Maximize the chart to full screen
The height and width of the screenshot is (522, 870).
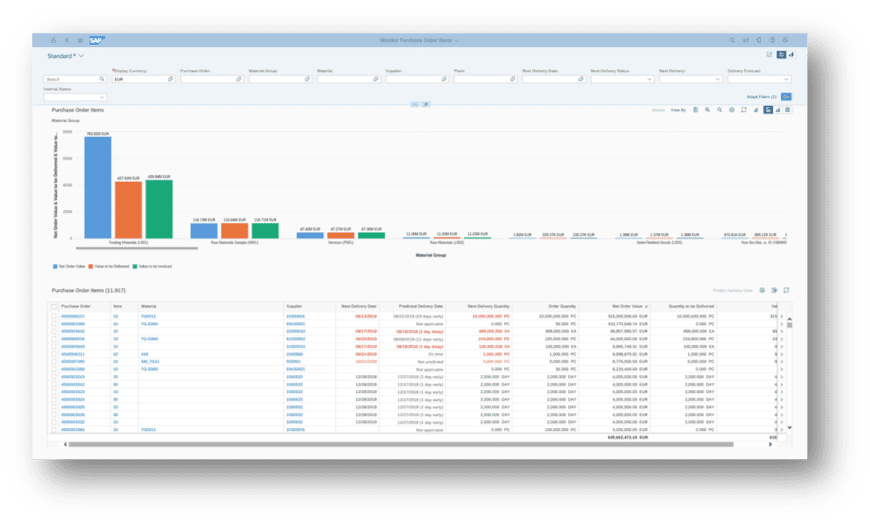point(744,109)
